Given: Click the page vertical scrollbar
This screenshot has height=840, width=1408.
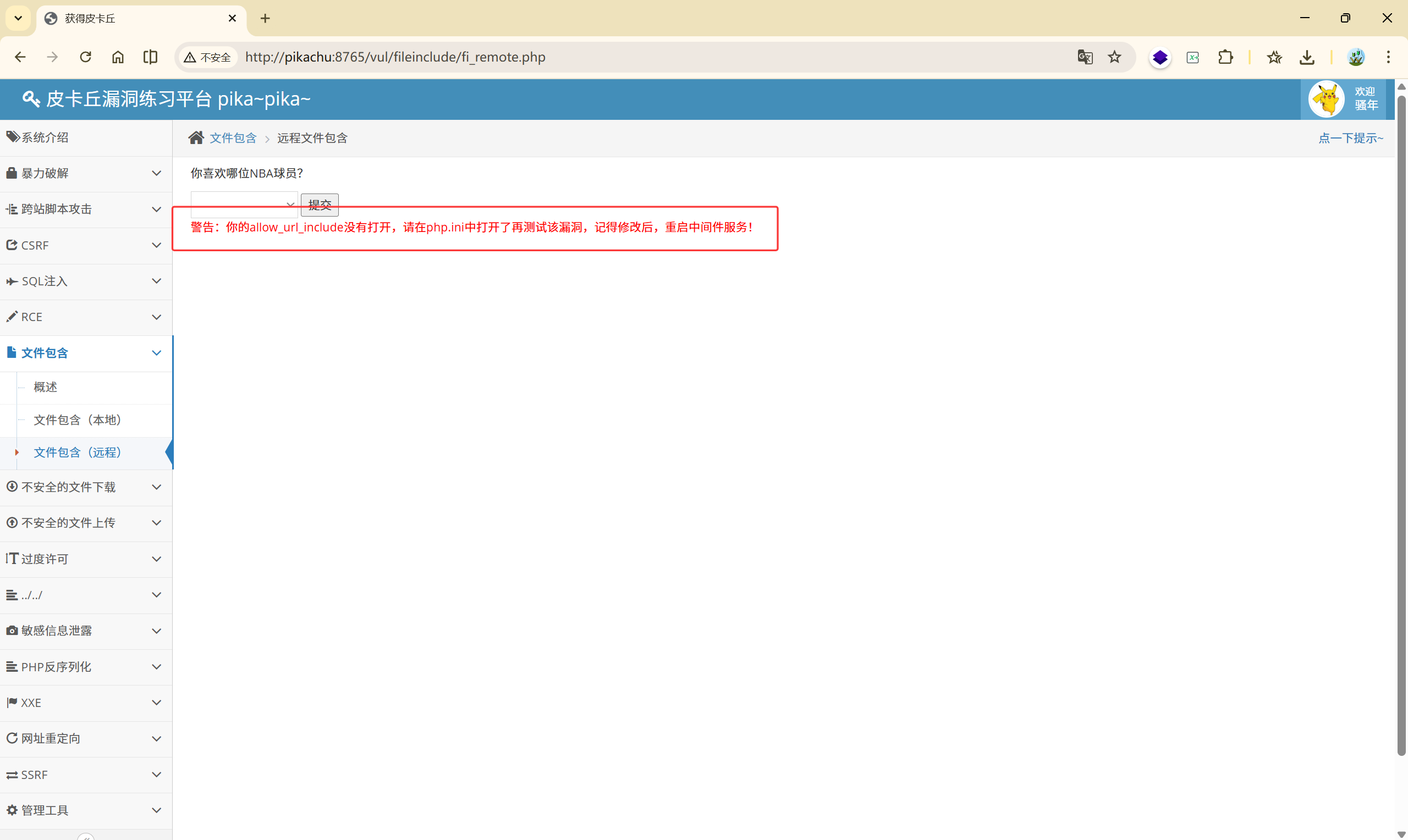Looking at the screenshot, I should (1401, 424).
